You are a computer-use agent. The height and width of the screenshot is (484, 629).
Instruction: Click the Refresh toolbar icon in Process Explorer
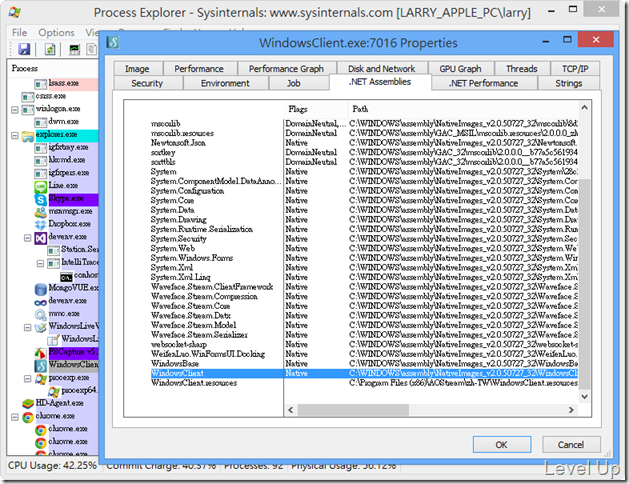pos(50,49)
